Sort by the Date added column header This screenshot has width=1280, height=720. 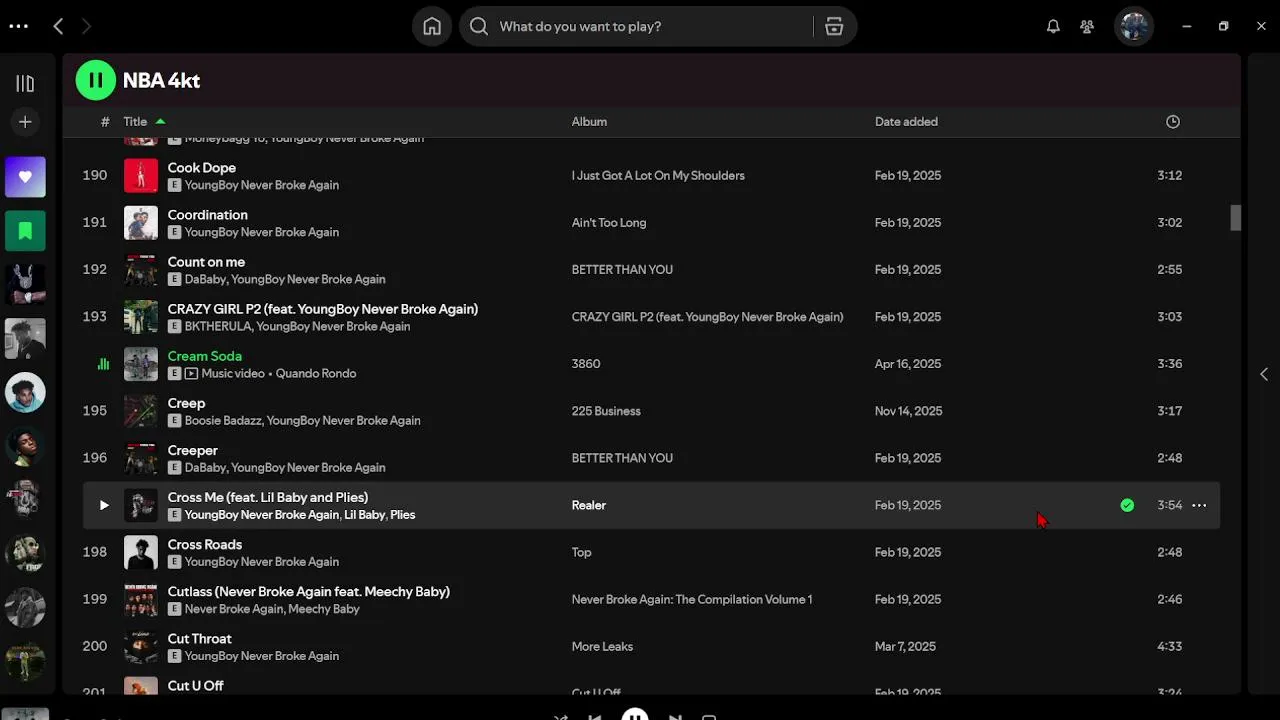coord(906,122)
